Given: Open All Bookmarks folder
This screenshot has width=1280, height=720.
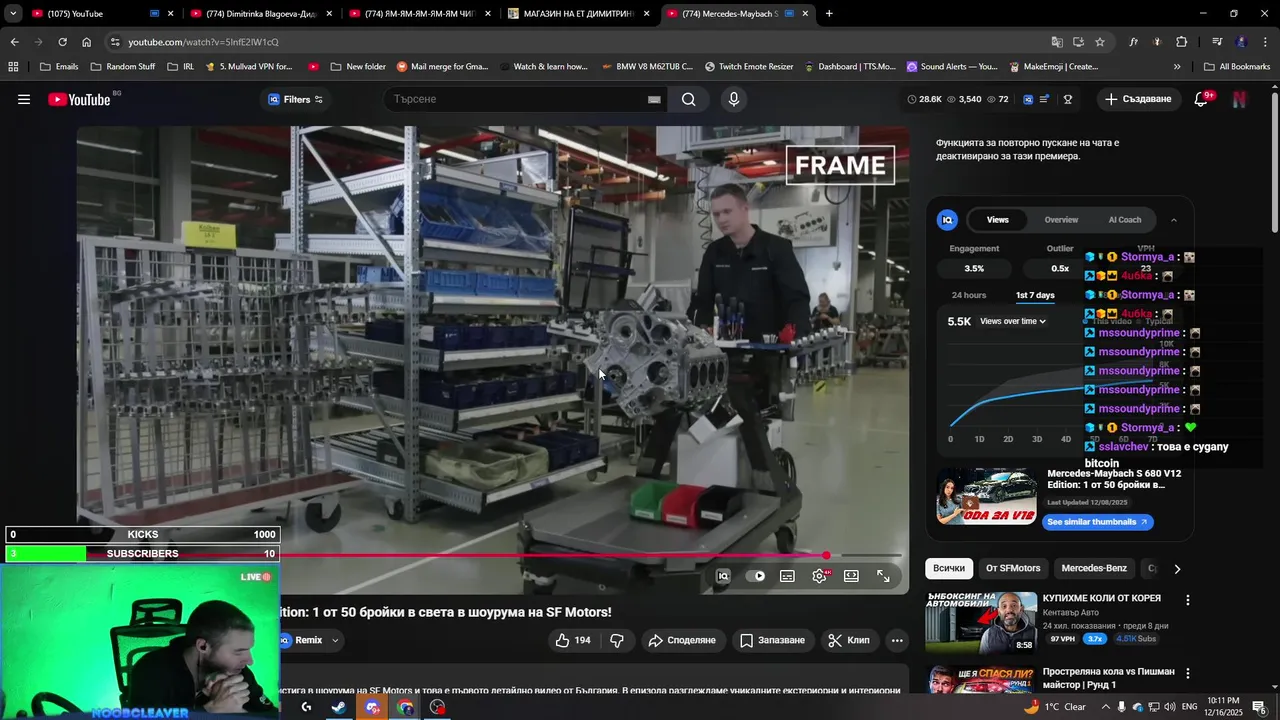Looking at the screenshot, I should [1237, 67].
